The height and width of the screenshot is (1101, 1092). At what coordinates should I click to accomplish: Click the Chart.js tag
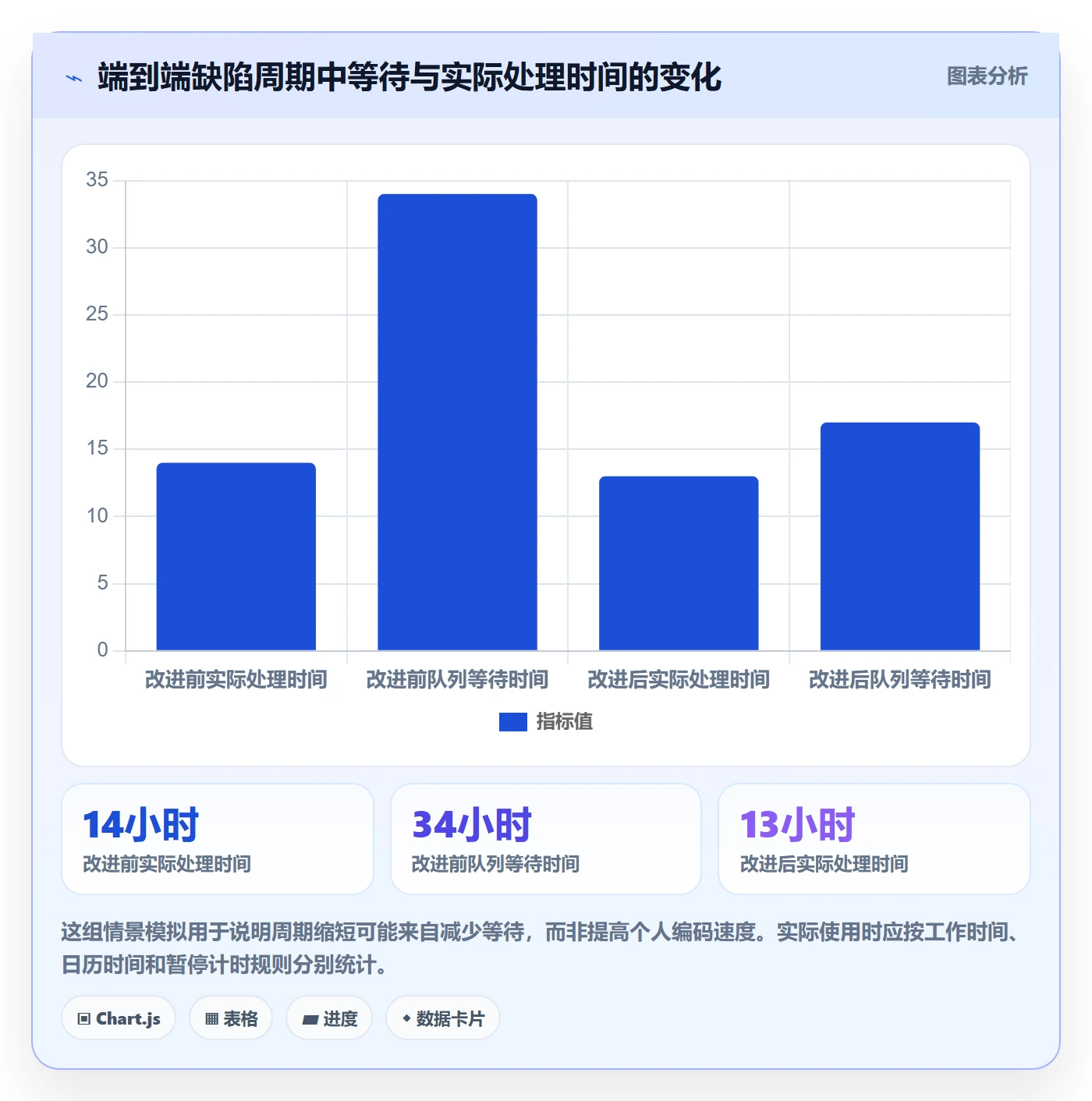click(x=119, y=1018)
